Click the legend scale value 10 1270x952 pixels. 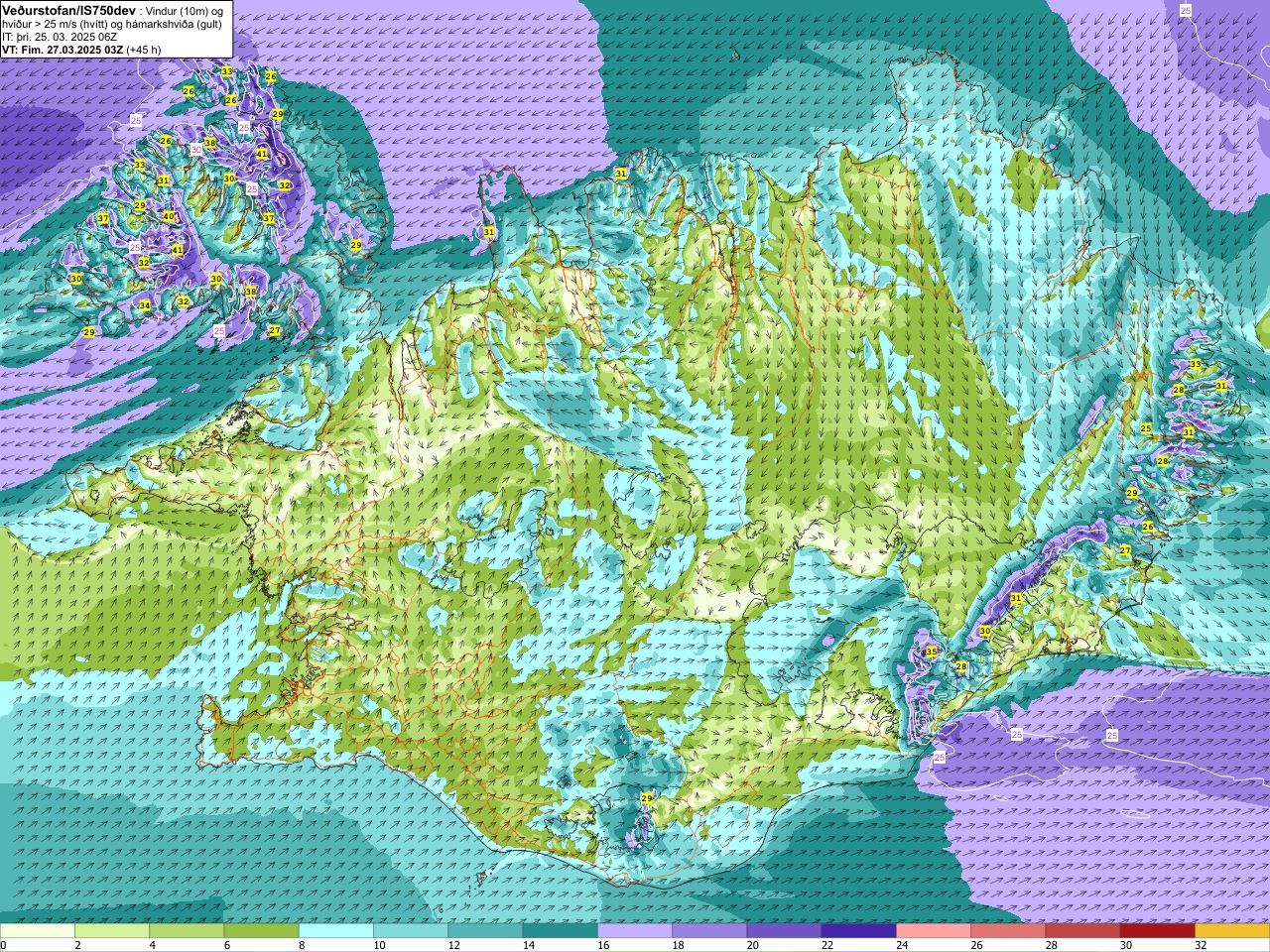coord(380,945)
